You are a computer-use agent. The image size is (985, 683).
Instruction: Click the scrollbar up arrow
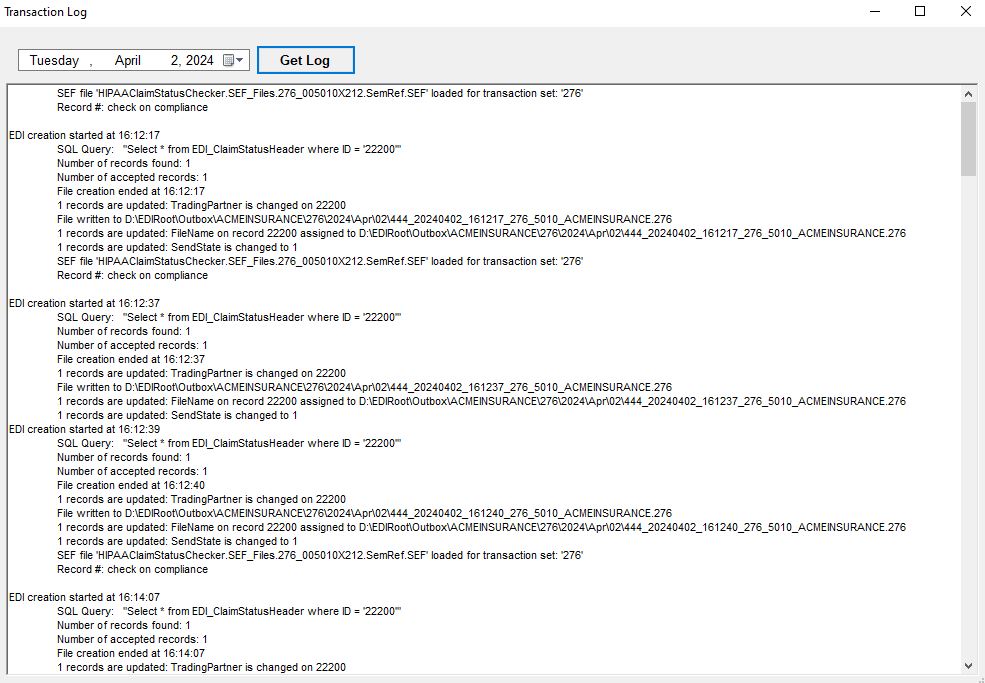click(968, 94)
